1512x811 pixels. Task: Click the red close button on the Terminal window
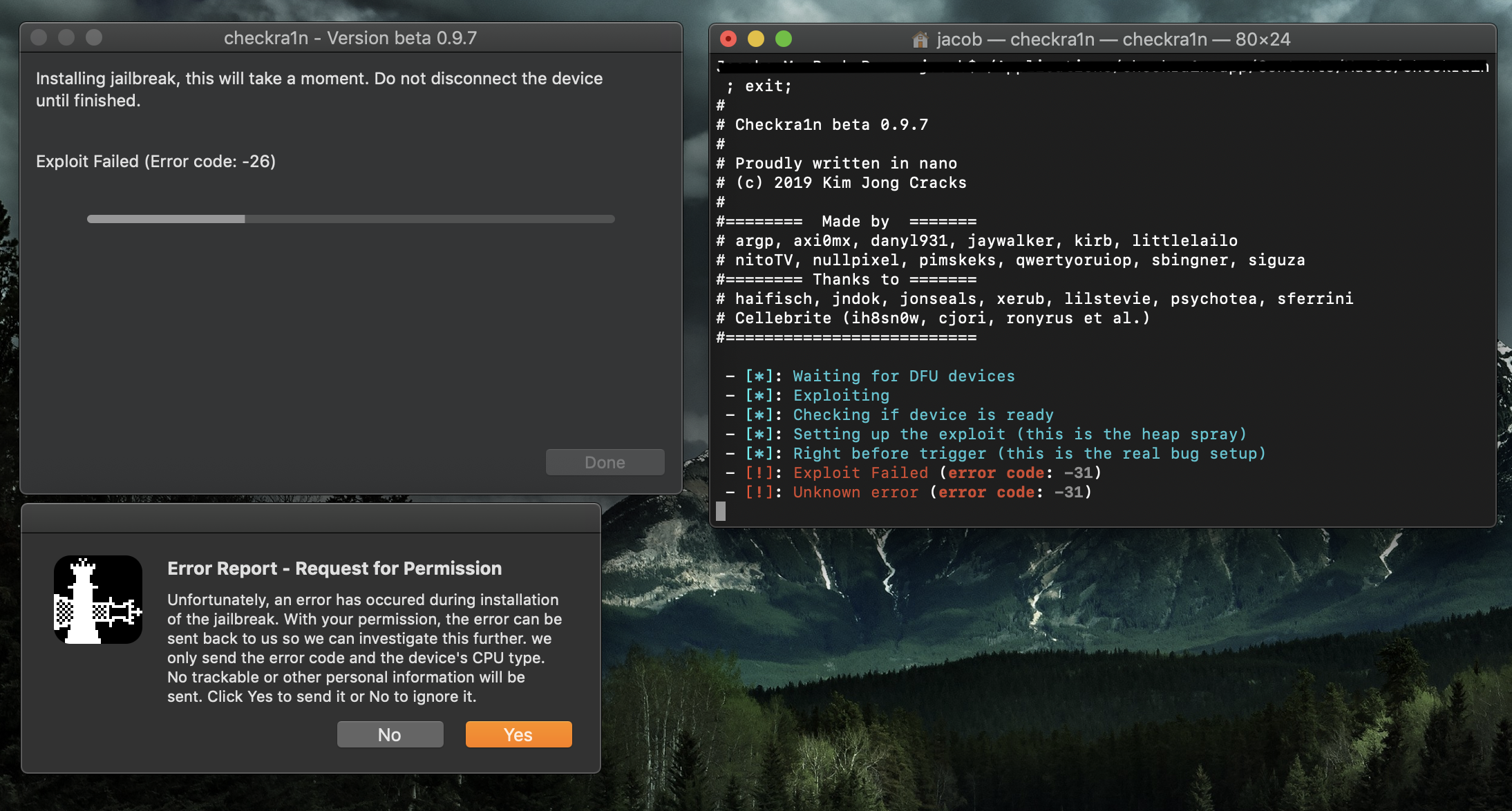tap(728, 39)
